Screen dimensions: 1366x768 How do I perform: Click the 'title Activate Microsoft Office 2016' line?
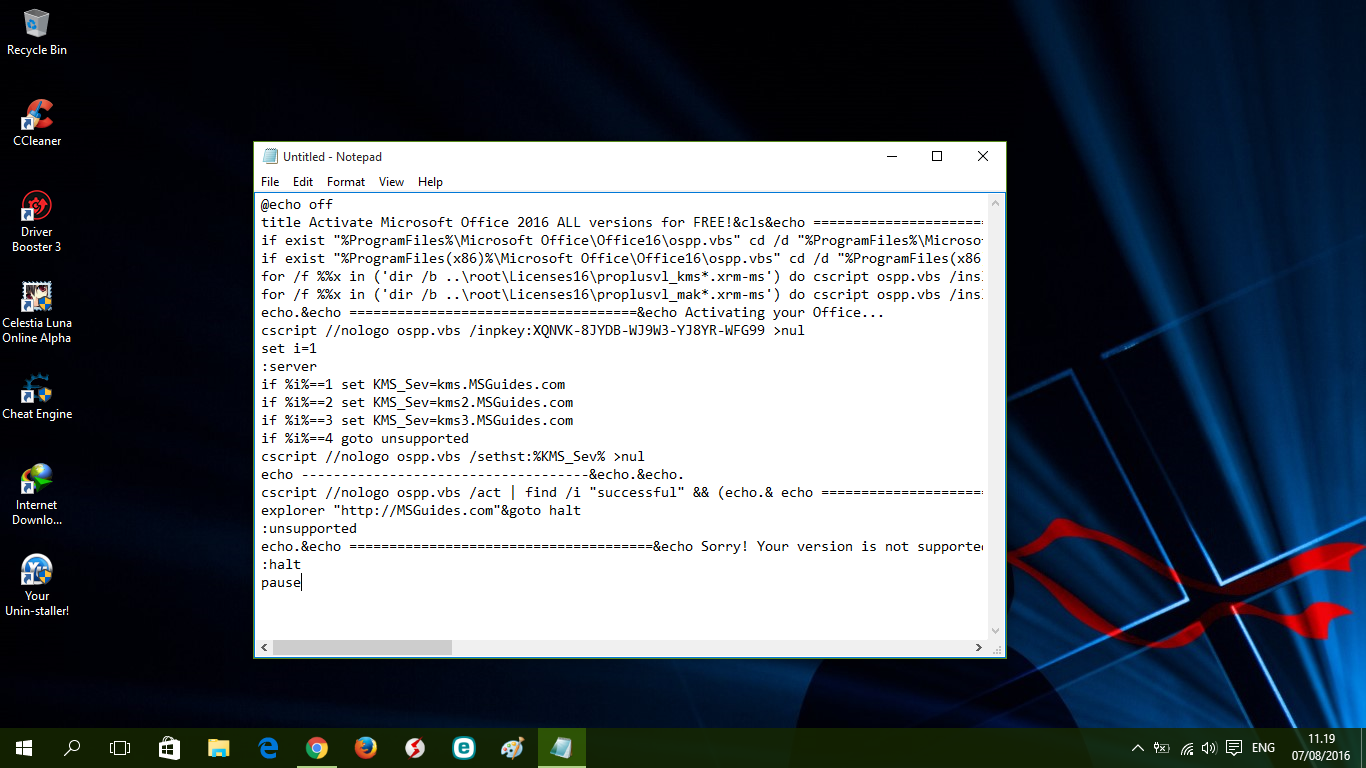[622, 223]
